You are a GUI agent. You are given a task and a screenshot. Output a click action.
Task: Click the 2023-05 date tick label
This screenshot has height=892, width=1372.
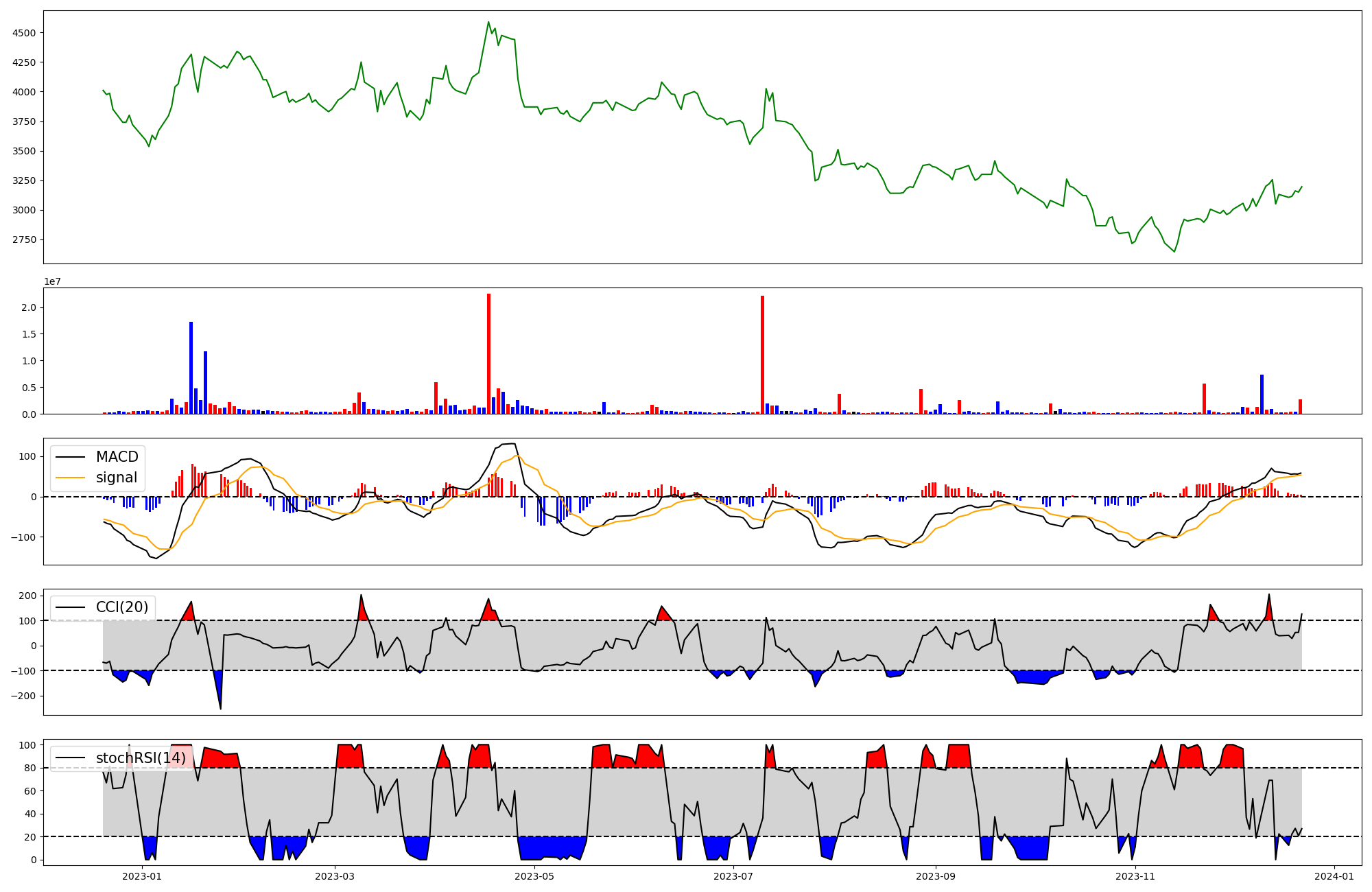(x=534, y=876)
